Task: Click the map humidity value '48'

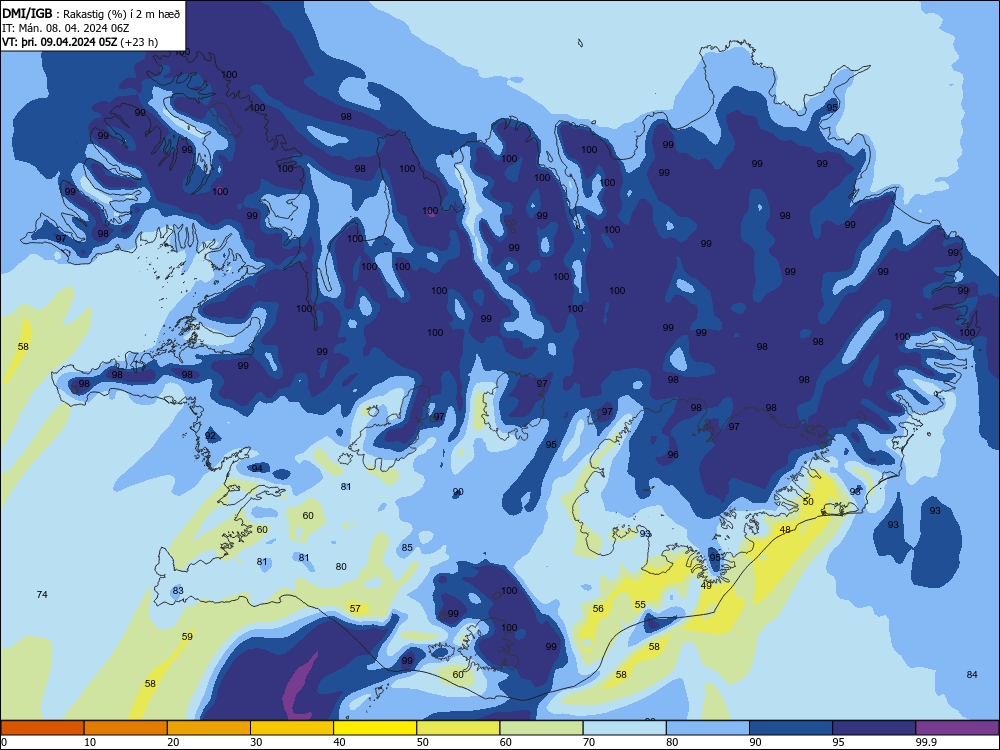Action: pos(785,530)
